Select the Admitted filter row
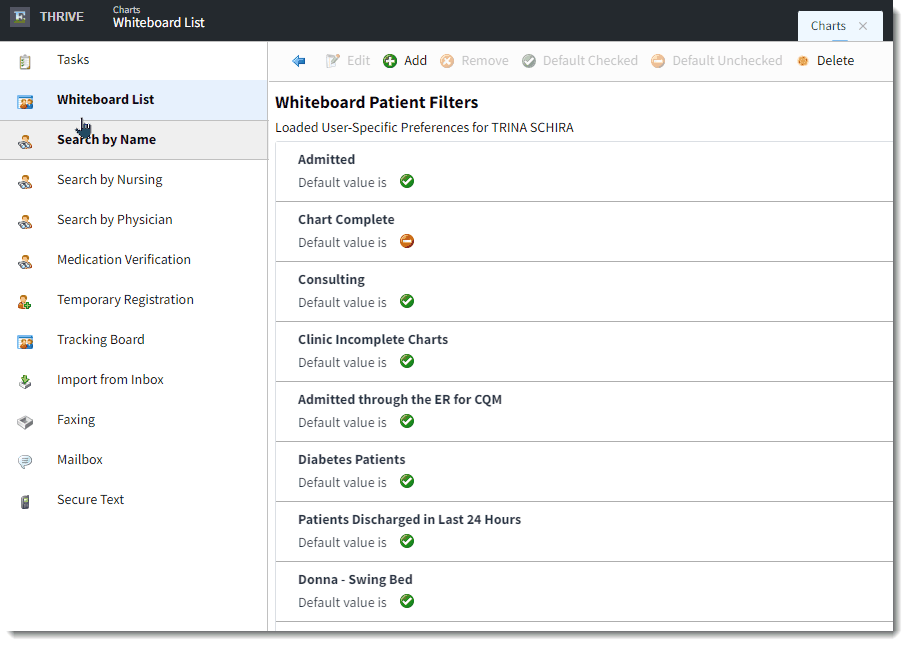This screenshot has width=908, height=646. click(x=584, y=171)
